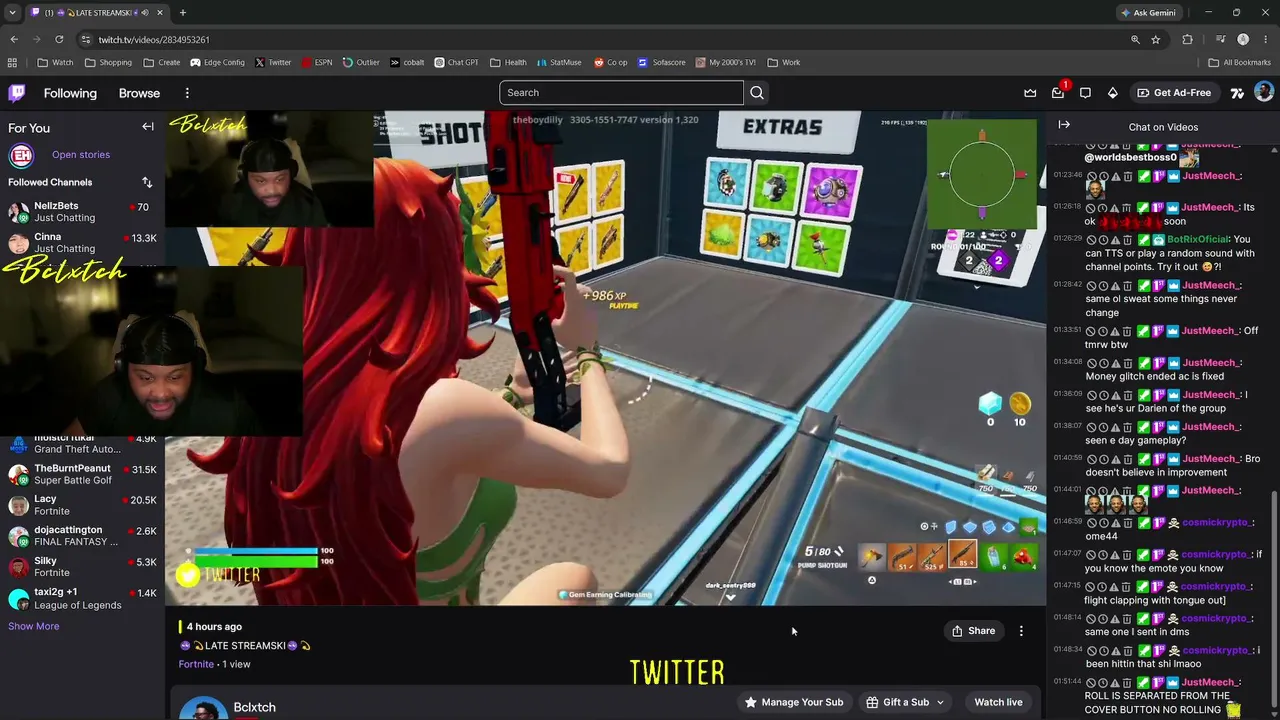Open the Browse tab
Screen dimensions: 1280x720
(139, 93)
